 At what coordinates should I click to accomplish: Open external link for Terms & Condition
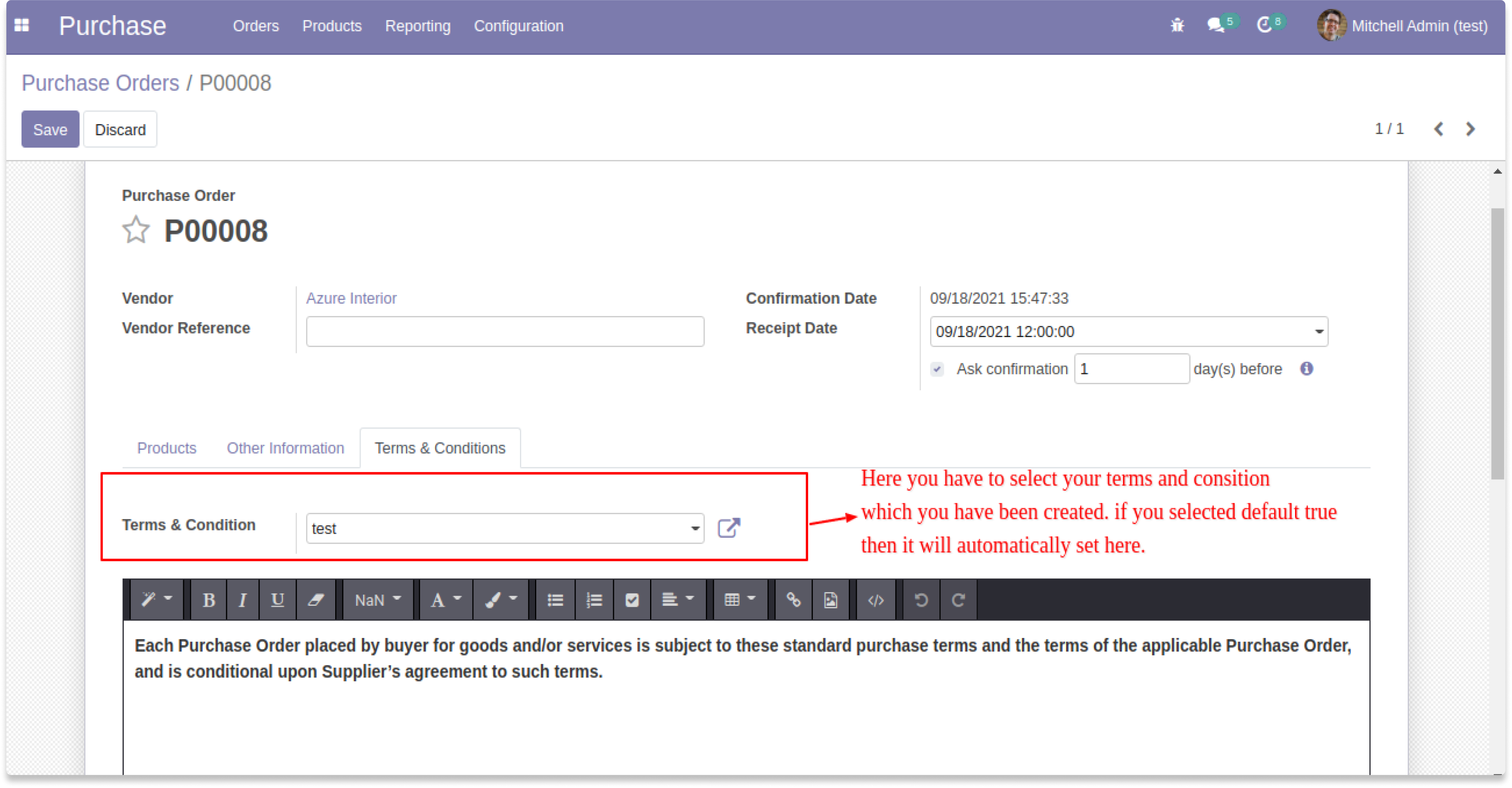coord(729,527)
